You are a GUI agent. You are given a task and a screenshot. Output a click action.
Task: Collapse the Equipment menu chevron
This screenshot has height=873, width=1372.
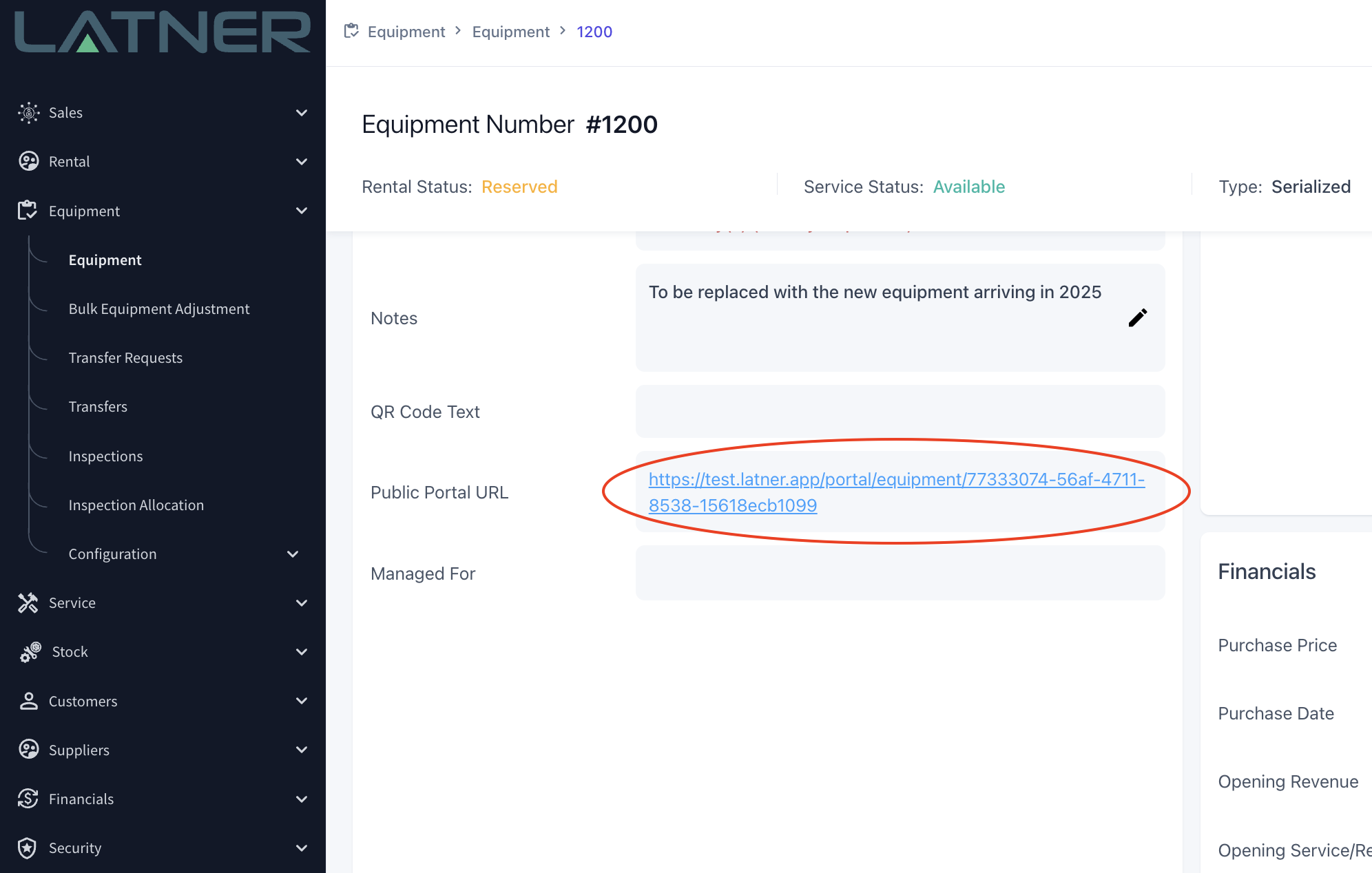[301, 211]
